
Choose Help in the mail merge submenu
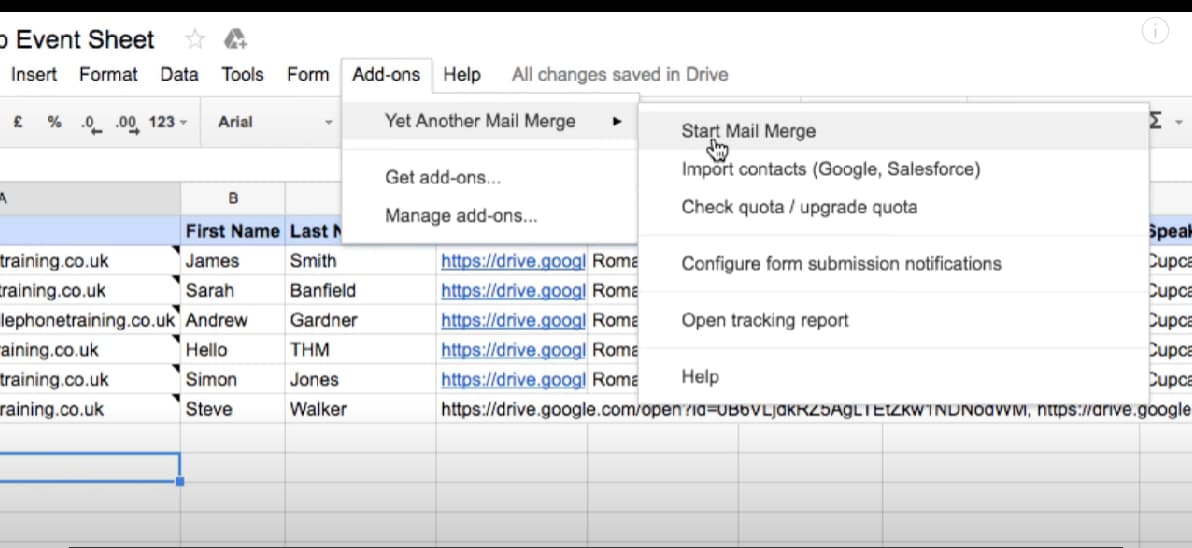[893, 377]
